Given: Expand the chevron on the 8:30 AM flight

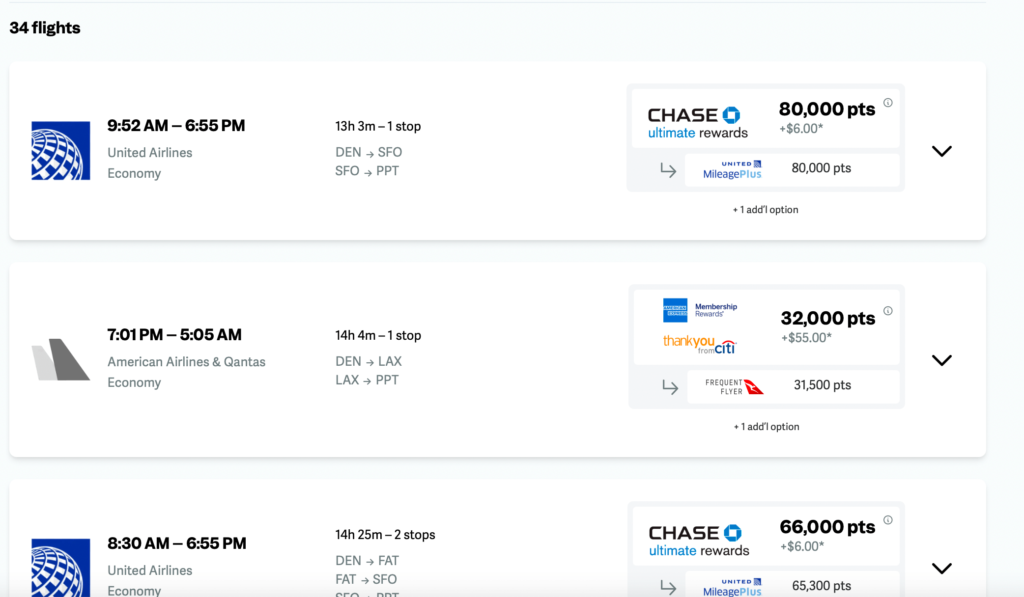Looking at the screenshot, I should [941, 567].
